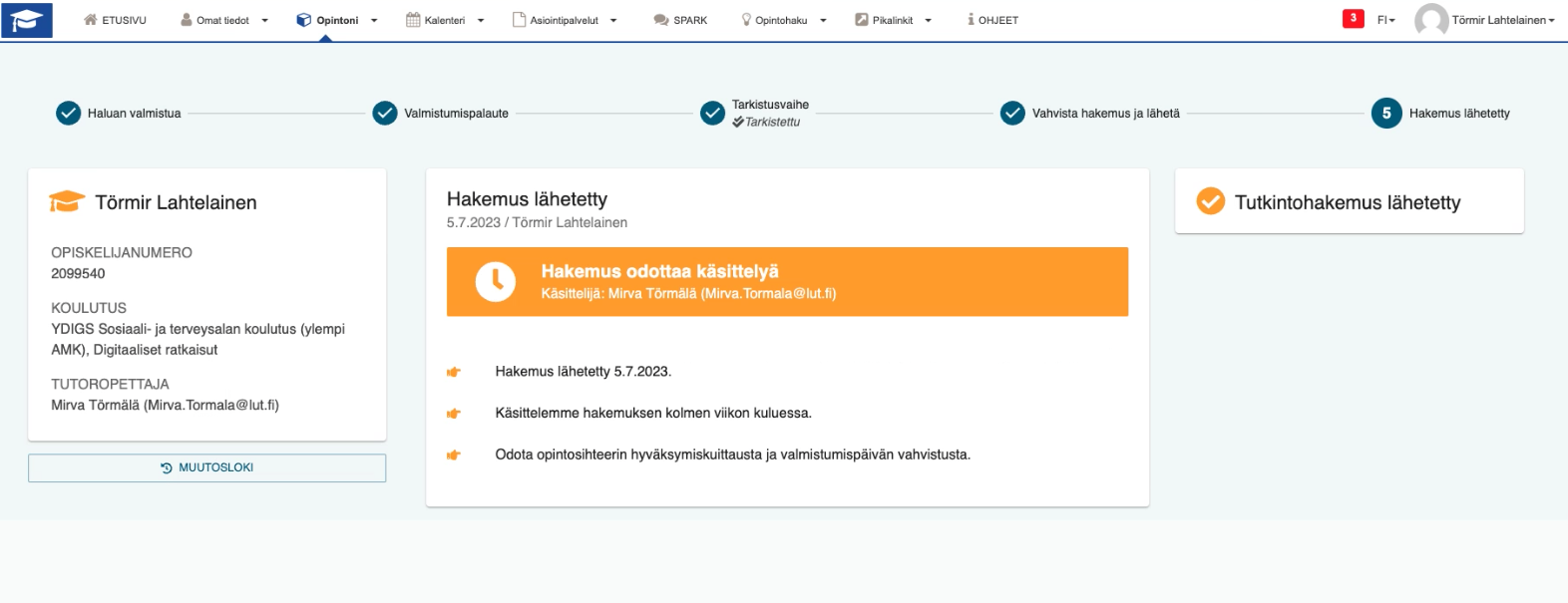Select the Hakemus lähetetty step label
The image size is (1568, 603).
pos(1459,114)
